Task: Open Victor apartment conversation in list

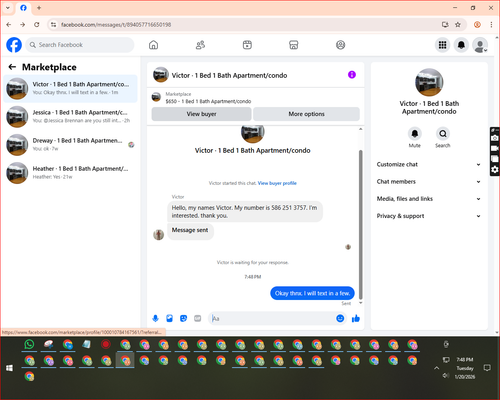Action: (70, 88)
